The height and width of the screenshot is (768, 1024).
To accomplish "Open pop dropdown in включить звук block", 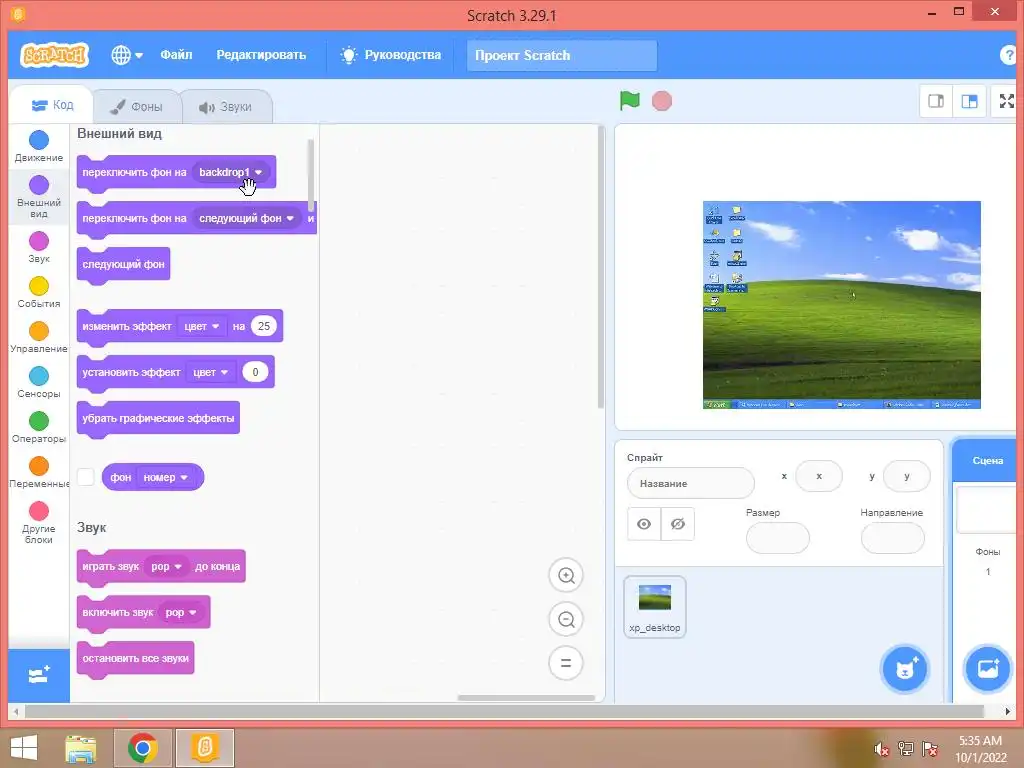I will 181,613.
